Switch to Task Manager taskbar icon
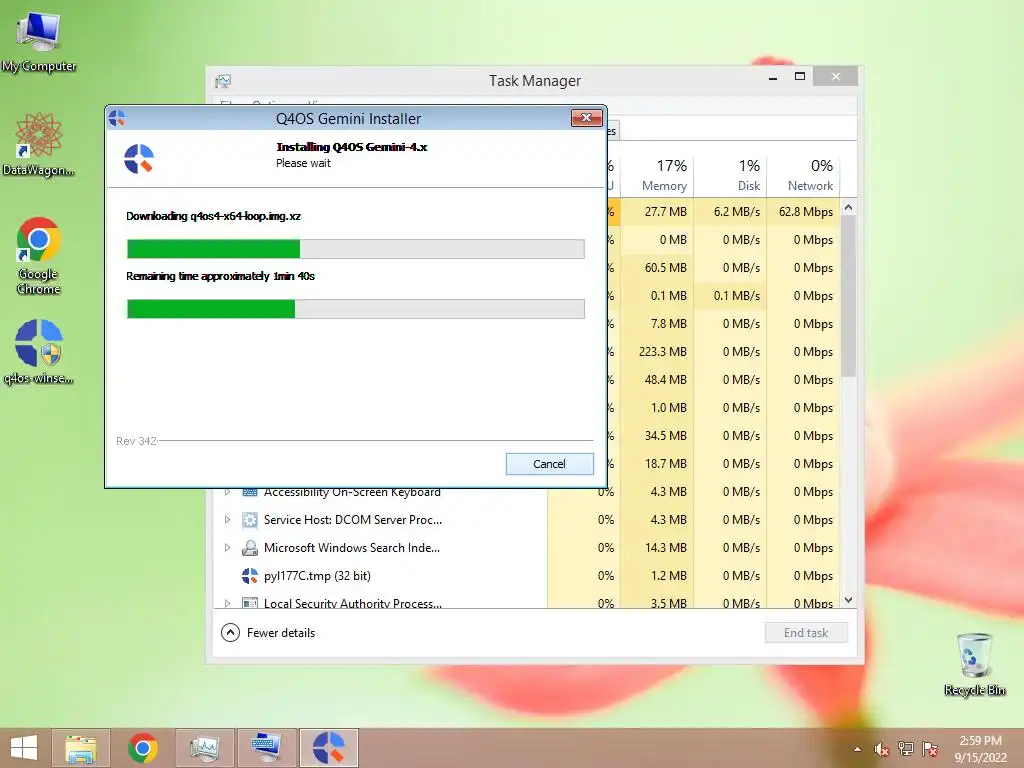This screenshot has width=1024, height=768. coord(204,748)
